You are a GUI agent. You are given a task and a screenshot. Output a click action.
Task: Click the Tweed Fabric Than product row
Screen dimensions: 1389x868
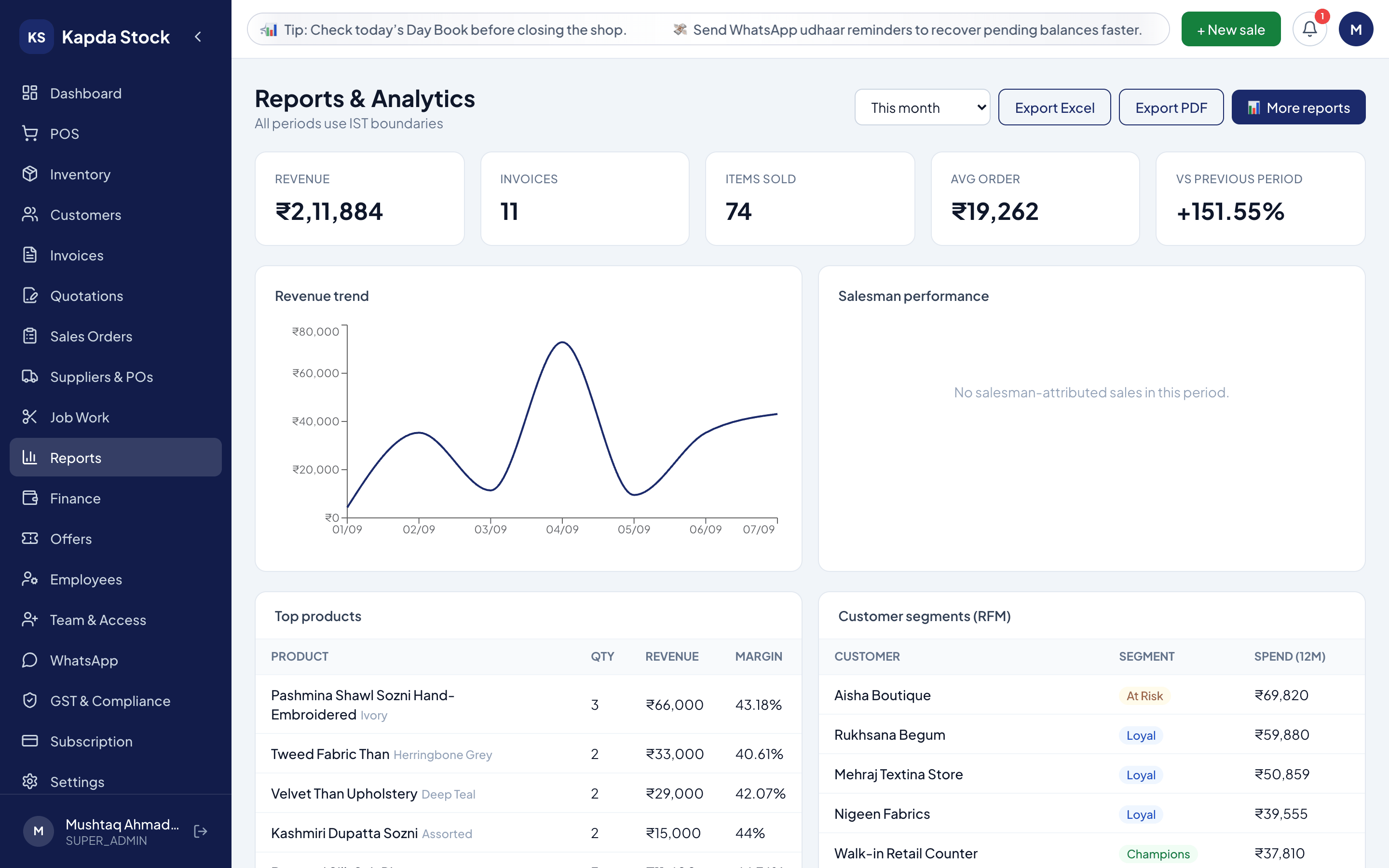(x=528, y=754)
